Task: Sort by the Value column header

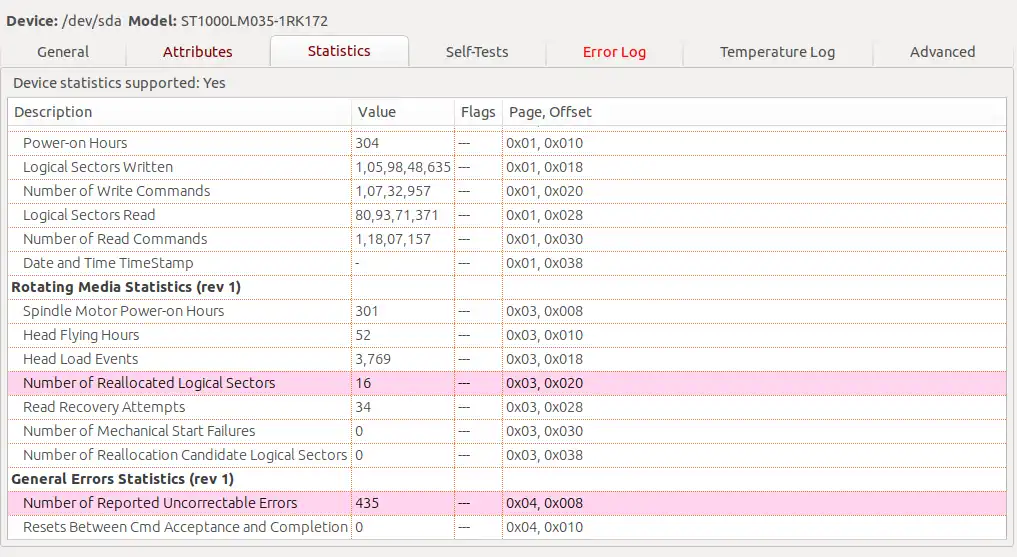Action: (x=403, y=112)
